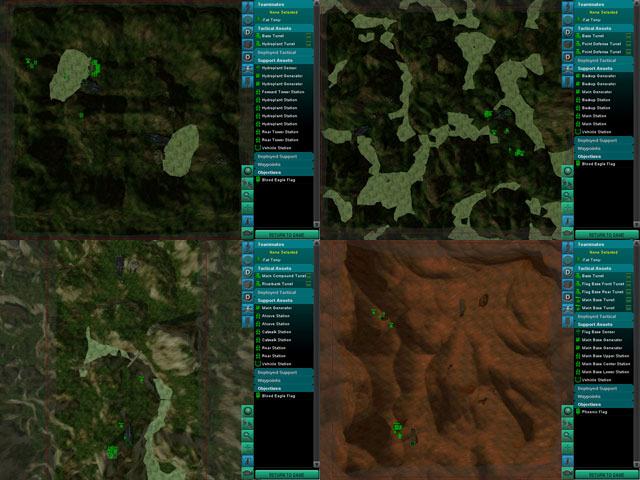Click Return To Game in Hydroplant panel
The height and width of the screenshot is (480, 640).
tap(287, 235)
